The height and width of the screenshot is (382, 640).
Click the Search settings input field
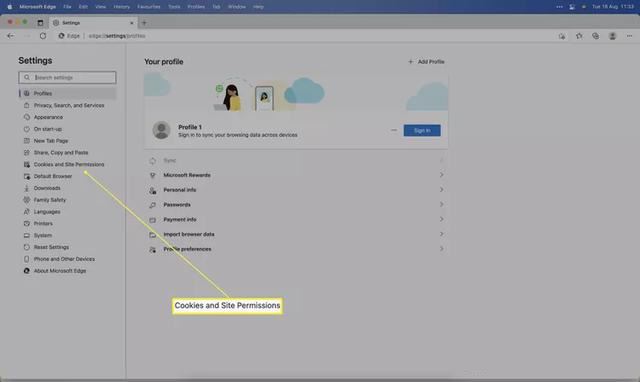(x=67, y=78)
